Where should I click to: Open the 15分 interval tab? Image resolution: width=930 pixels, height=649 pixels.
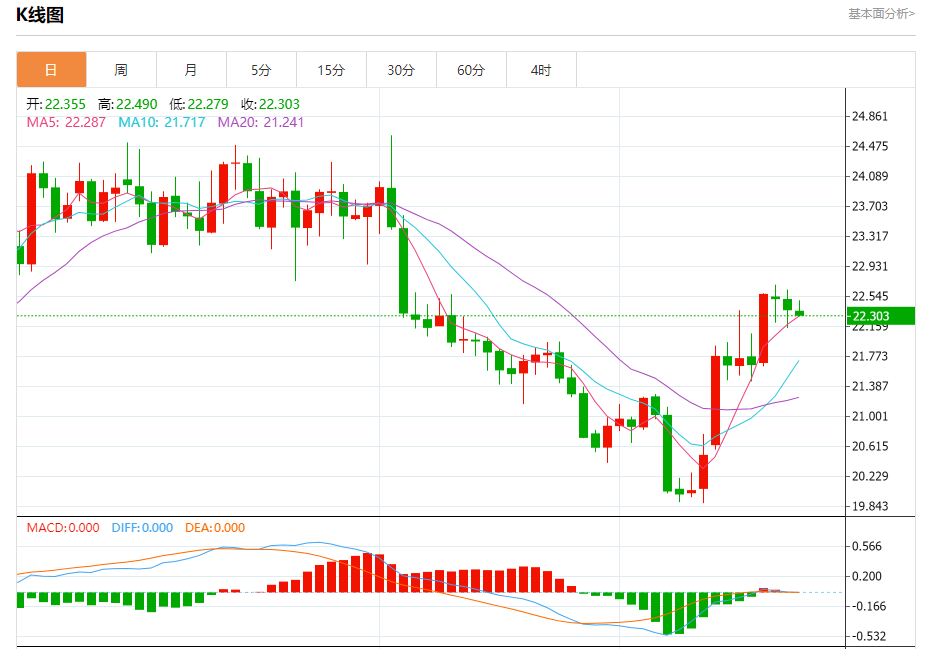coord(331,70)
